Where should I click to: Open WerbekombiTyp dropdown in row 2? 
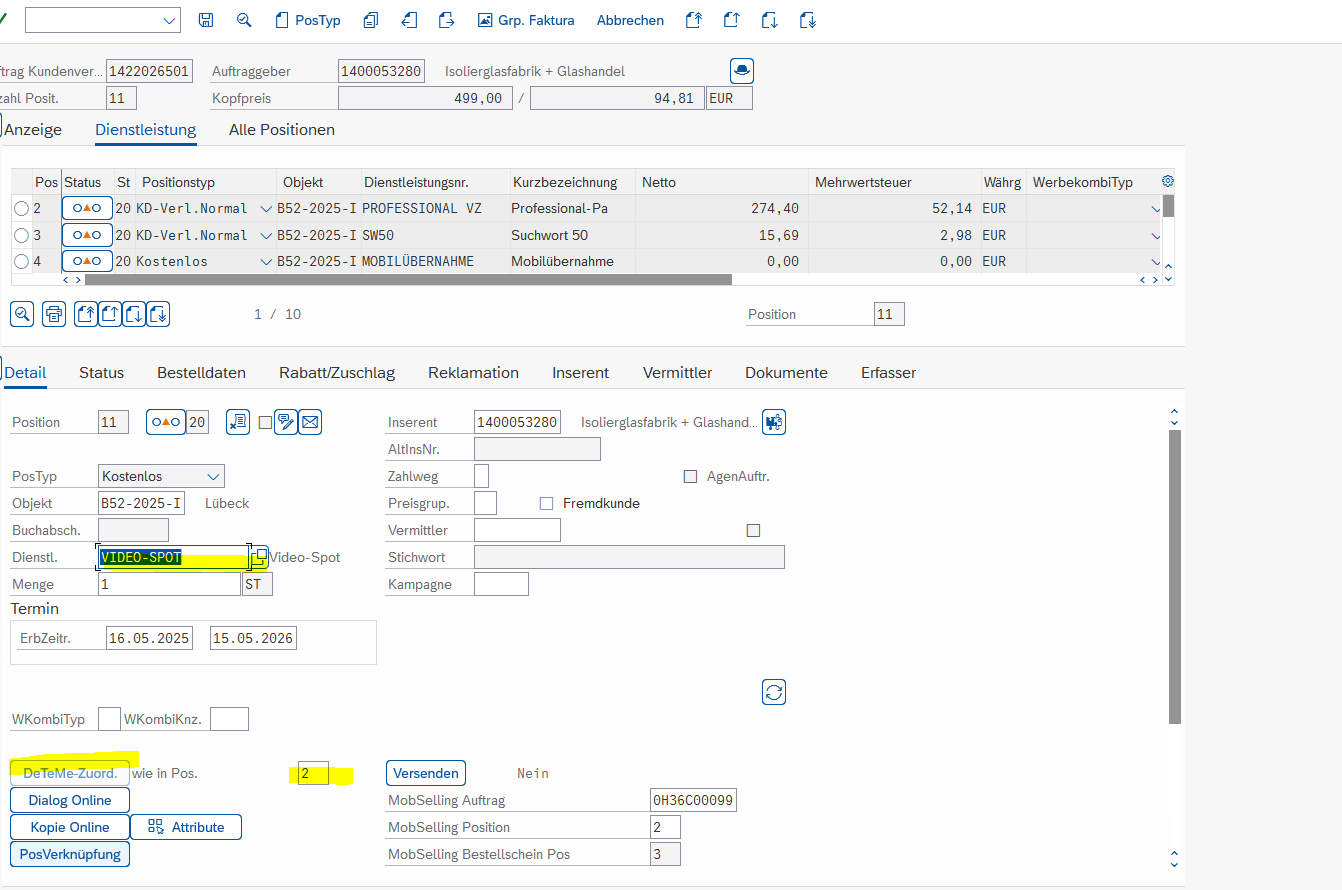tap(1155, 208)
